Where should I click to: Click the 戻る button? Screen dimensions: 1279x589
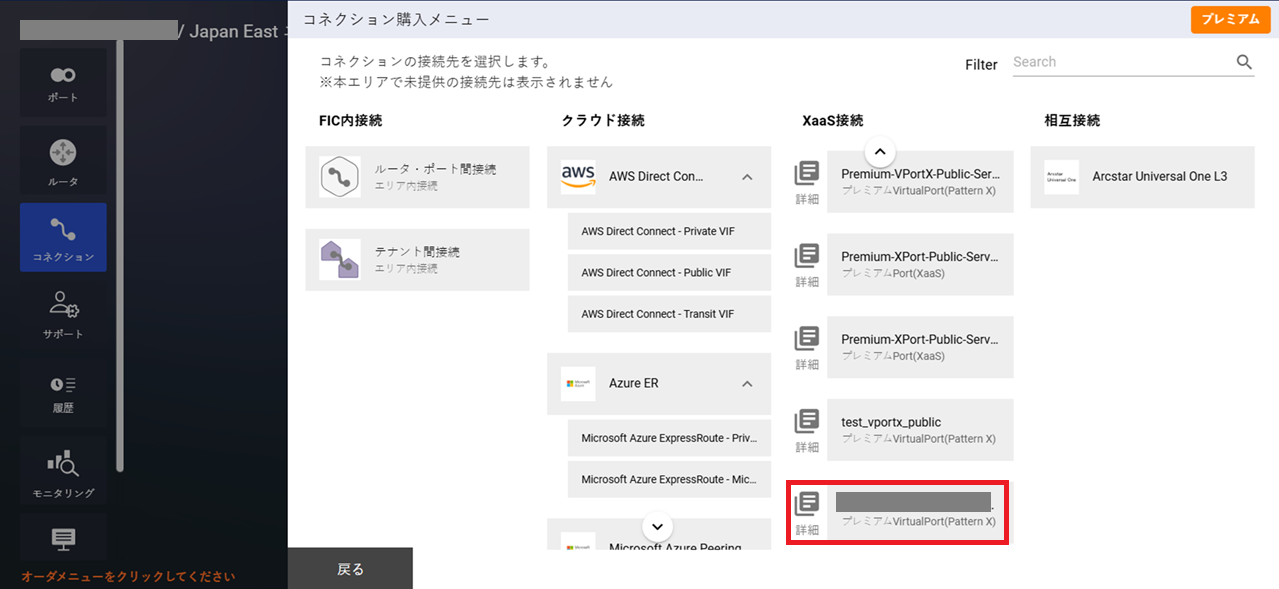(350, 568)
